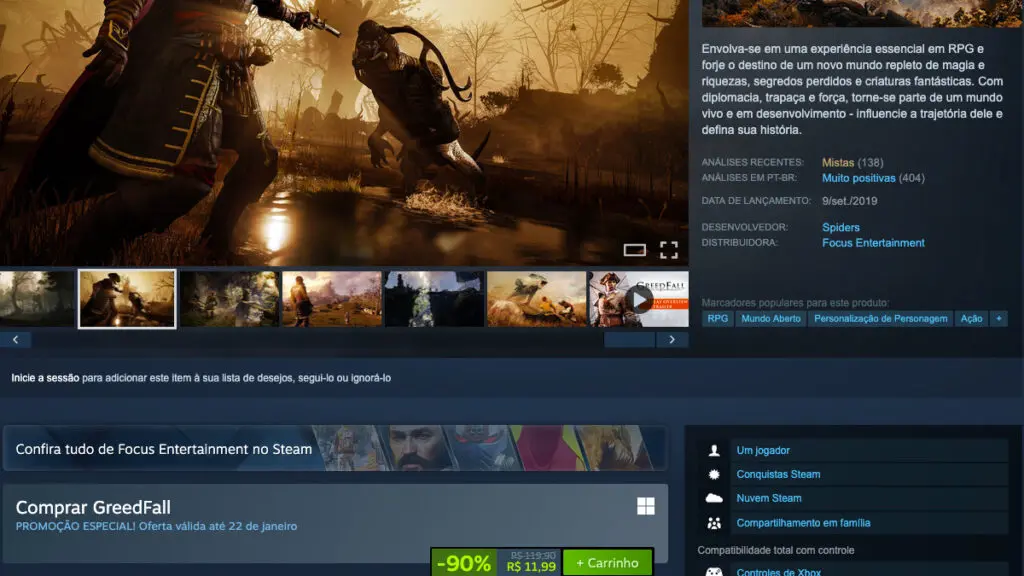Click the Nuvem Steam cloud icon
This screenshot has width=1024, height=576.
713,498
